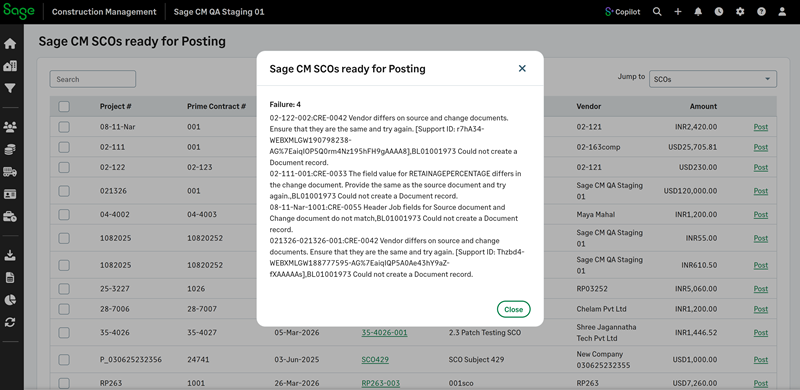This screenshot has width=800, height=390.
Task: Open the settings gear icon
Action: pyautogui.click(x=740, y=12)
